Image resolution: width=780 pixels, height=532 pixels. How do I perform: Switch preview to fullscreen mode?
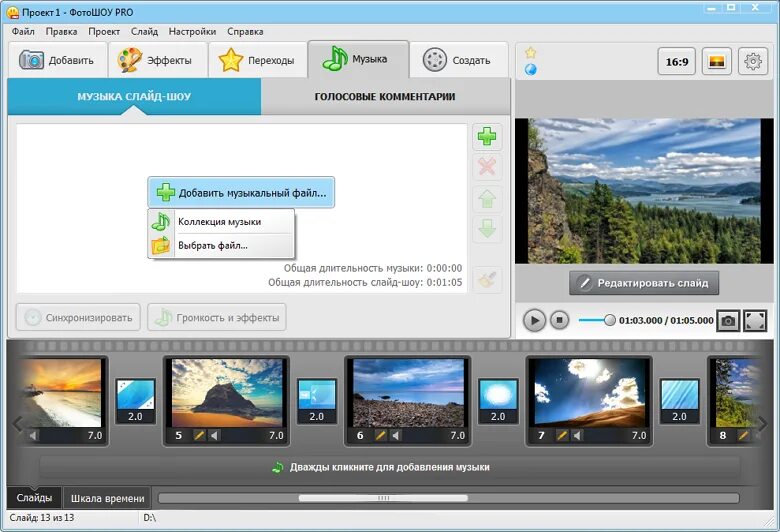click(x=755, y=320)
